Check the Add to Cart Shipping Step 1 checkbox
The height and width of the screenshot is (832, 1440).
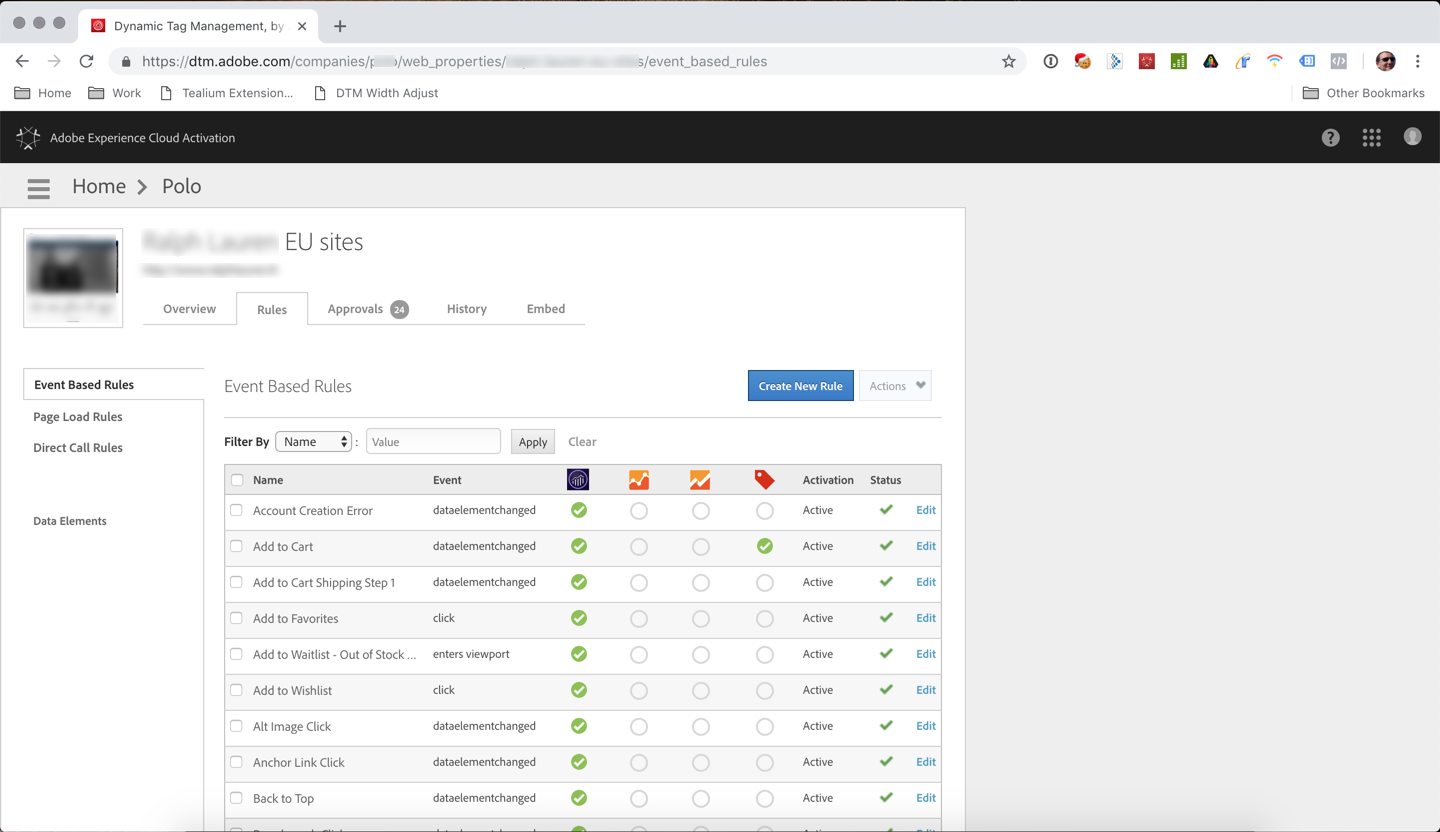[x=236, y=582]
